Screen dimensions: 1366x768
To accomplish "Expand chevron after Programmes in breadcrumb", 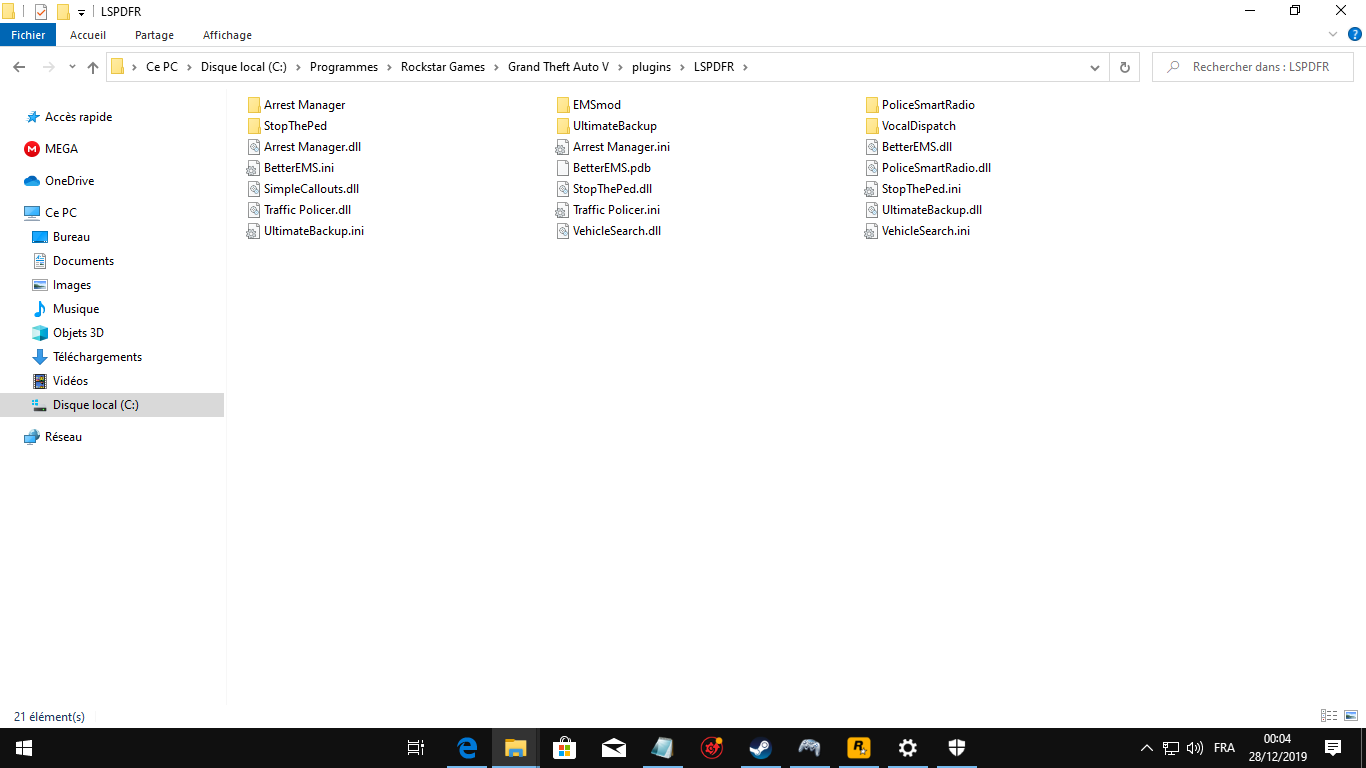I will (x=389, y=67).
